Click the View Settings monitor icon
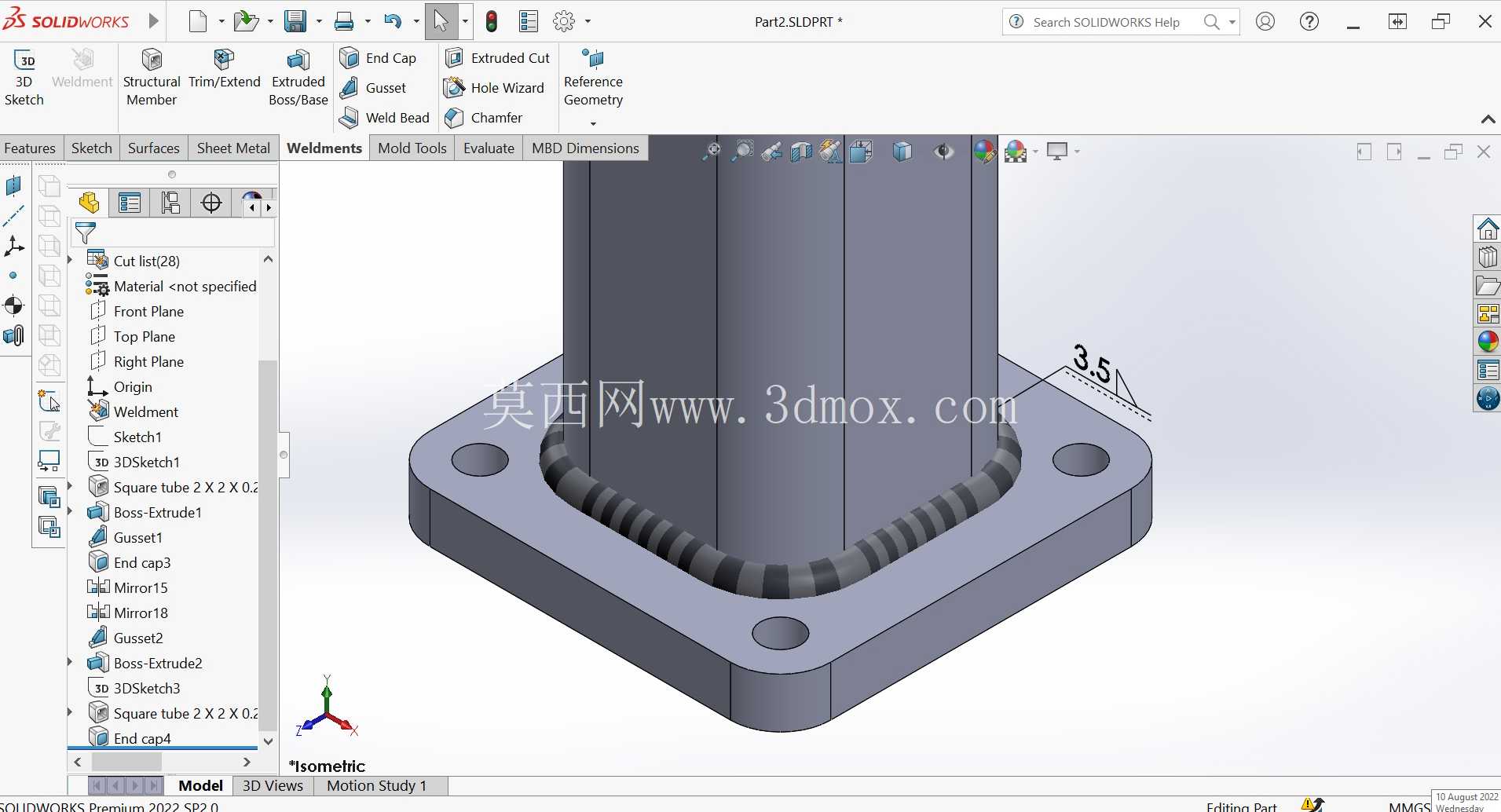 1057,151
